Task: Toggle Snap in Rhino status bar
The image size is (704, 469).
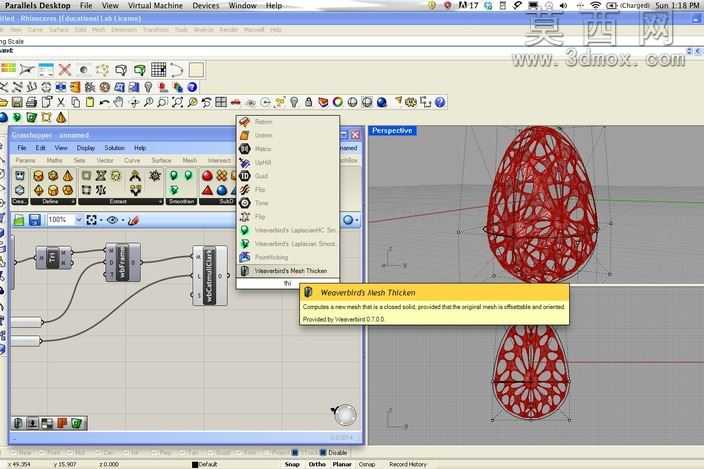Action: click(292, 465)
